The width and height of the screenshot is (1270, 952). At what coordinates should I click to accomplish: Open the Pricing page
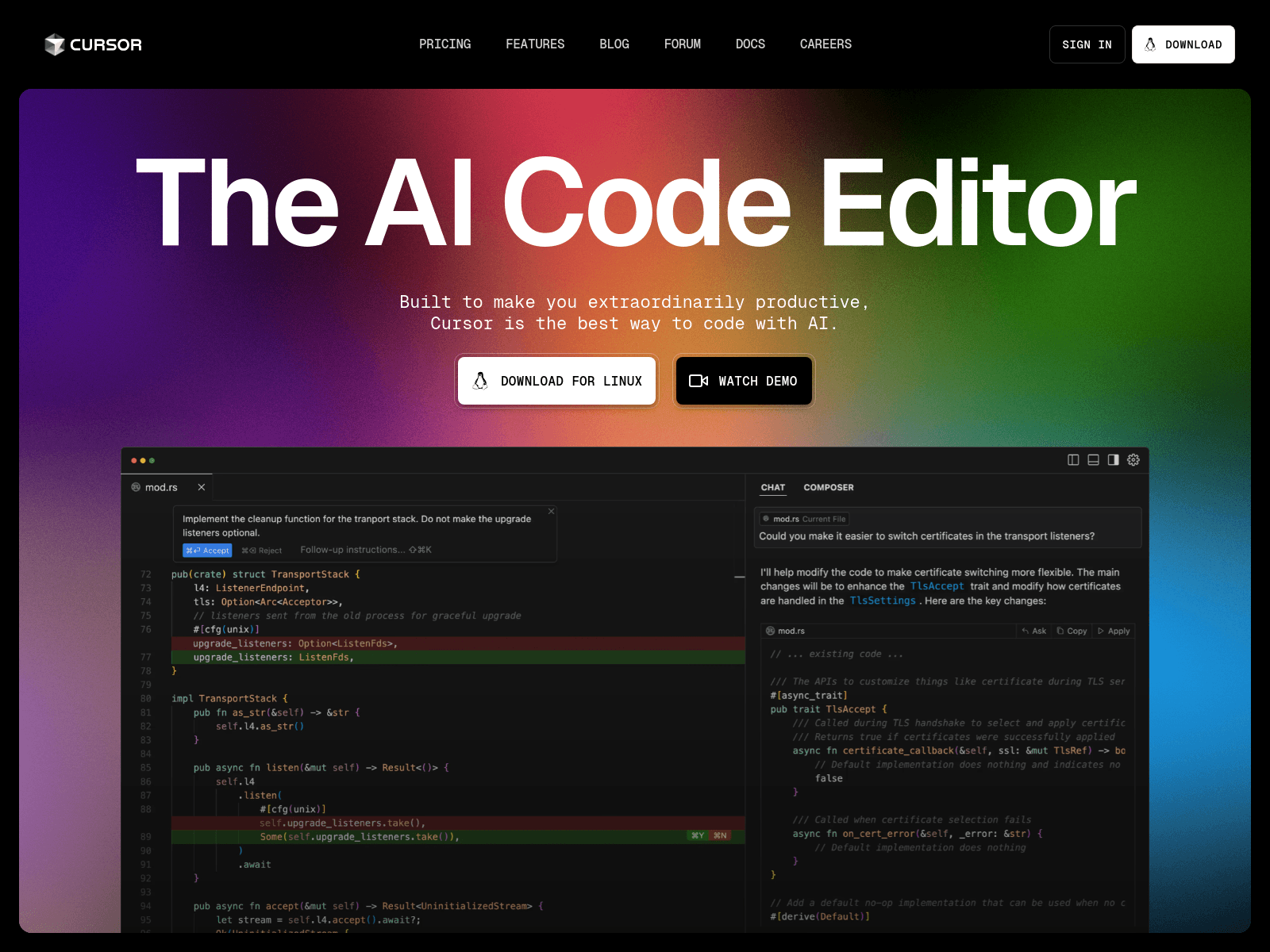click(x=444, y=44)
